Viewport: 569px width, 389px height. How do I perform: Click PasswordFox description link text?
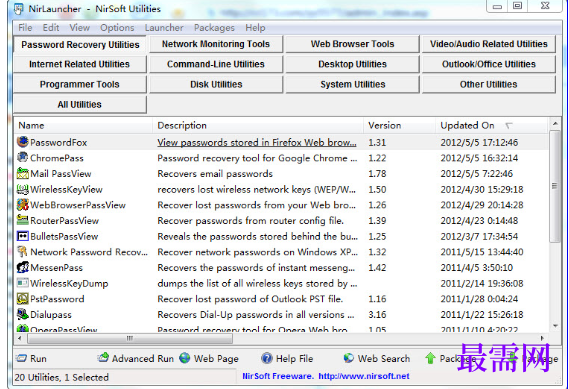pos(257,142)
